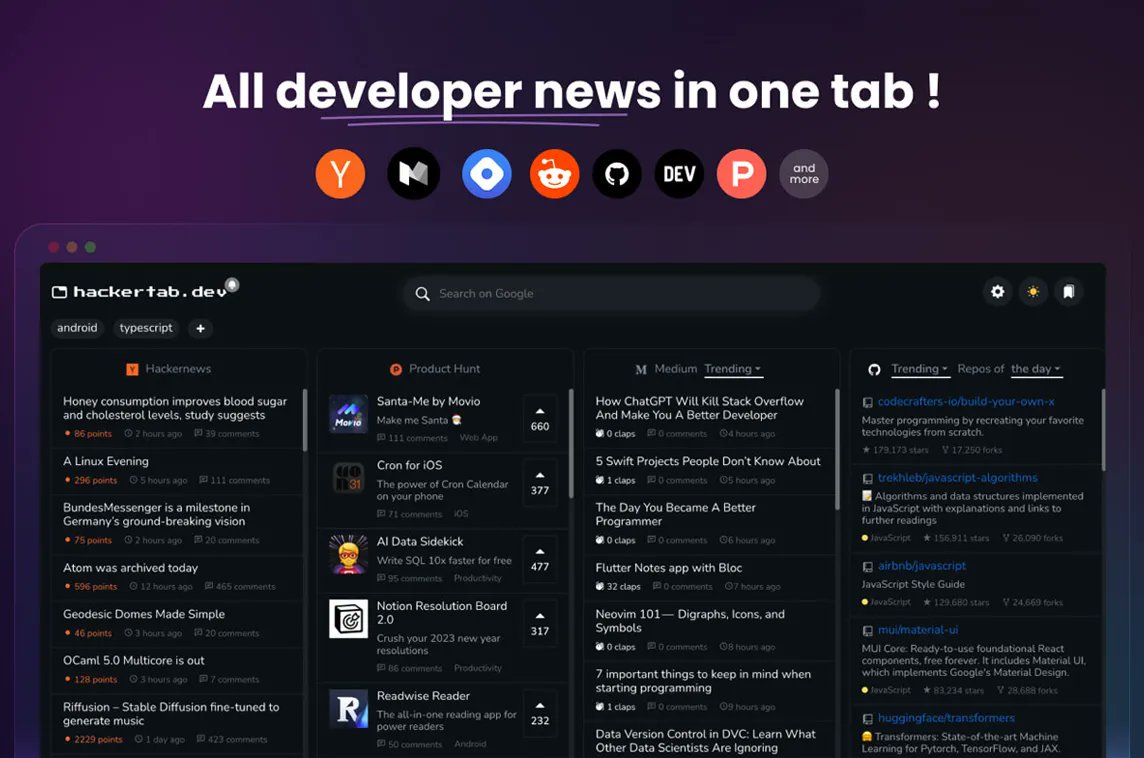Open the 'the day' period dropdown
1144x758 pixels.
click(1036, 369)
